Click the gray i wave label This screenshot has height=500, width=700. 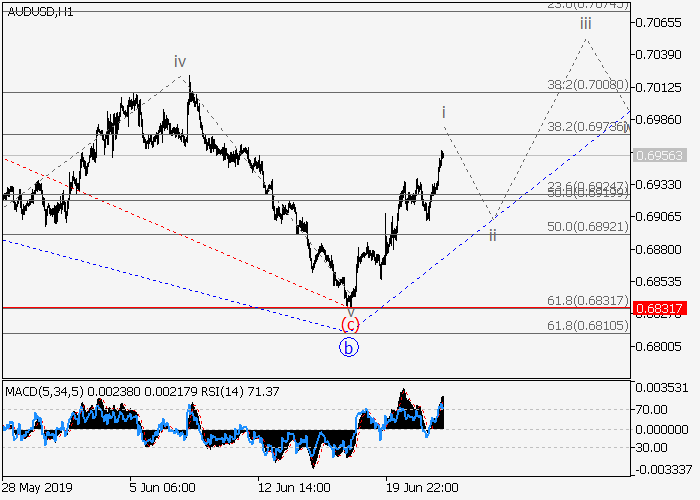(x=443, y=112)
